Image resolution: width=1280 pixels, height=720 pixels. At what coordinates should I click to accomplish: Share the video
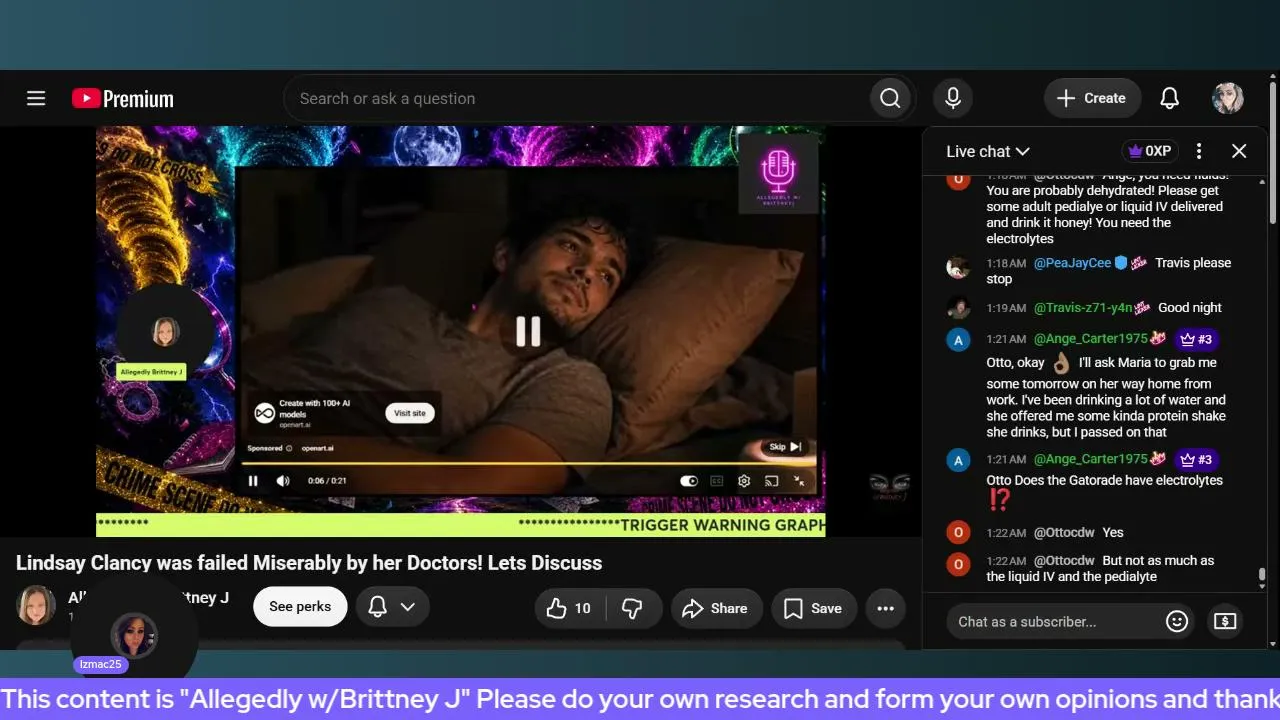[x=715, y=608]
